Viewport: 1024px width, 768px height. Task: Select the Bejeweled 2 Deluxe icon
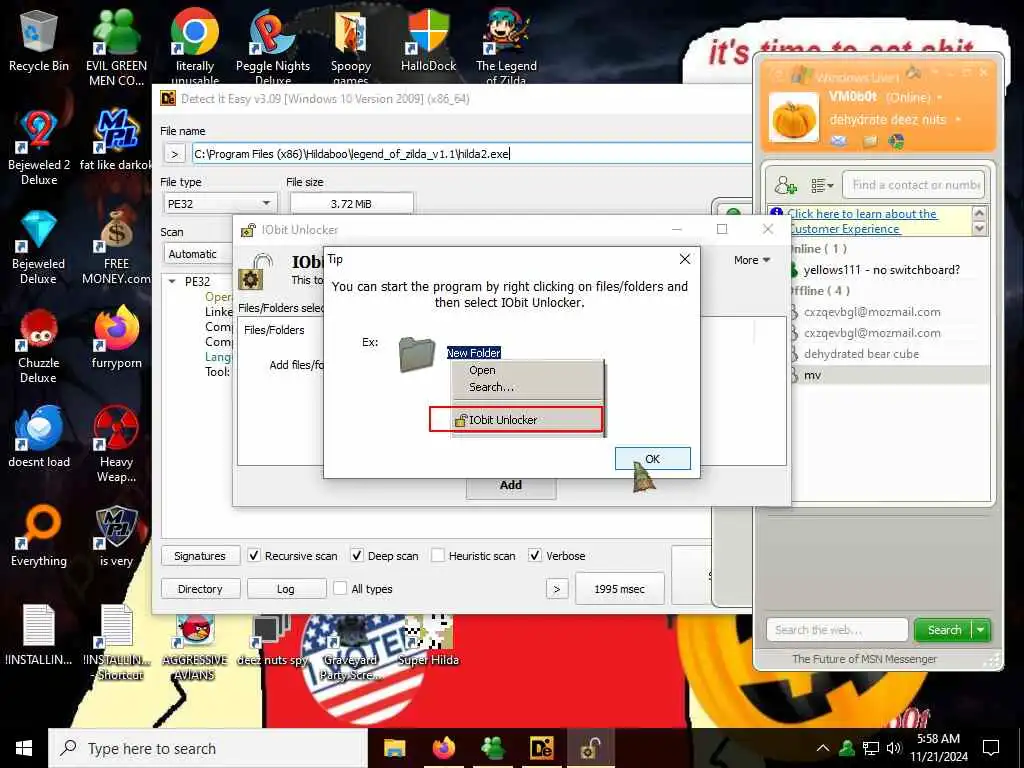click(39, 147)
